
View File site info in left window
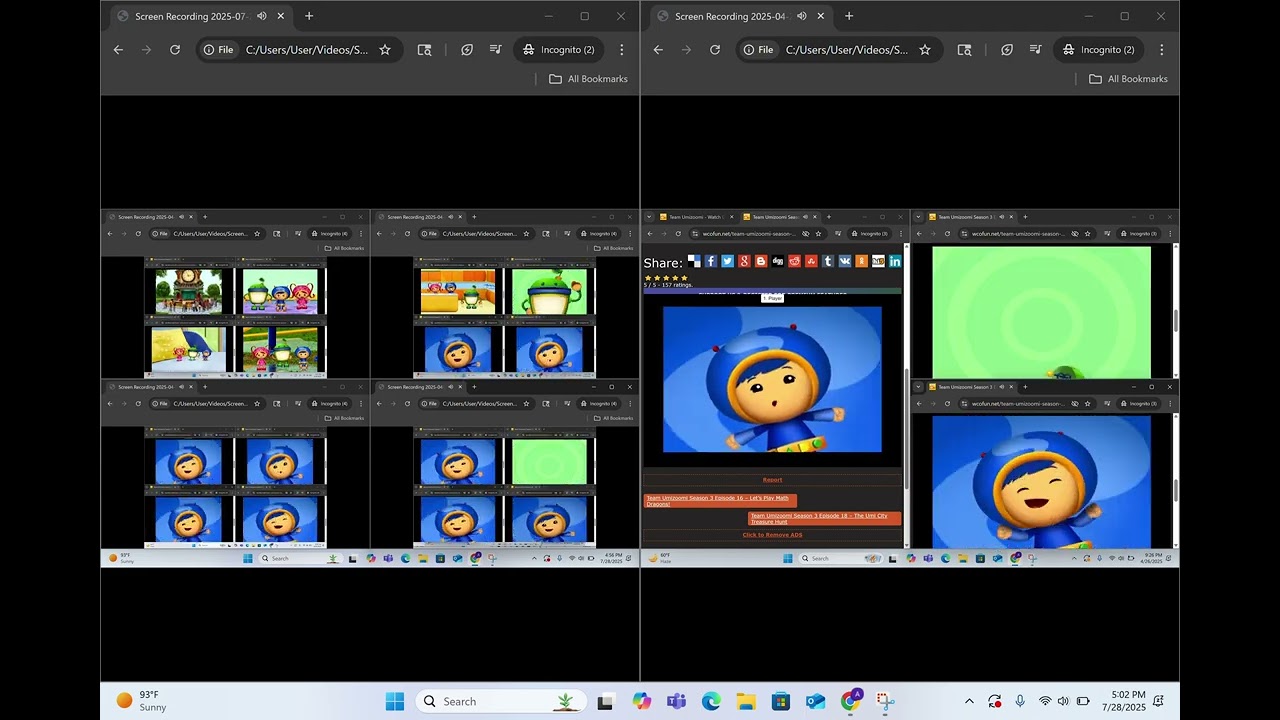217,50
